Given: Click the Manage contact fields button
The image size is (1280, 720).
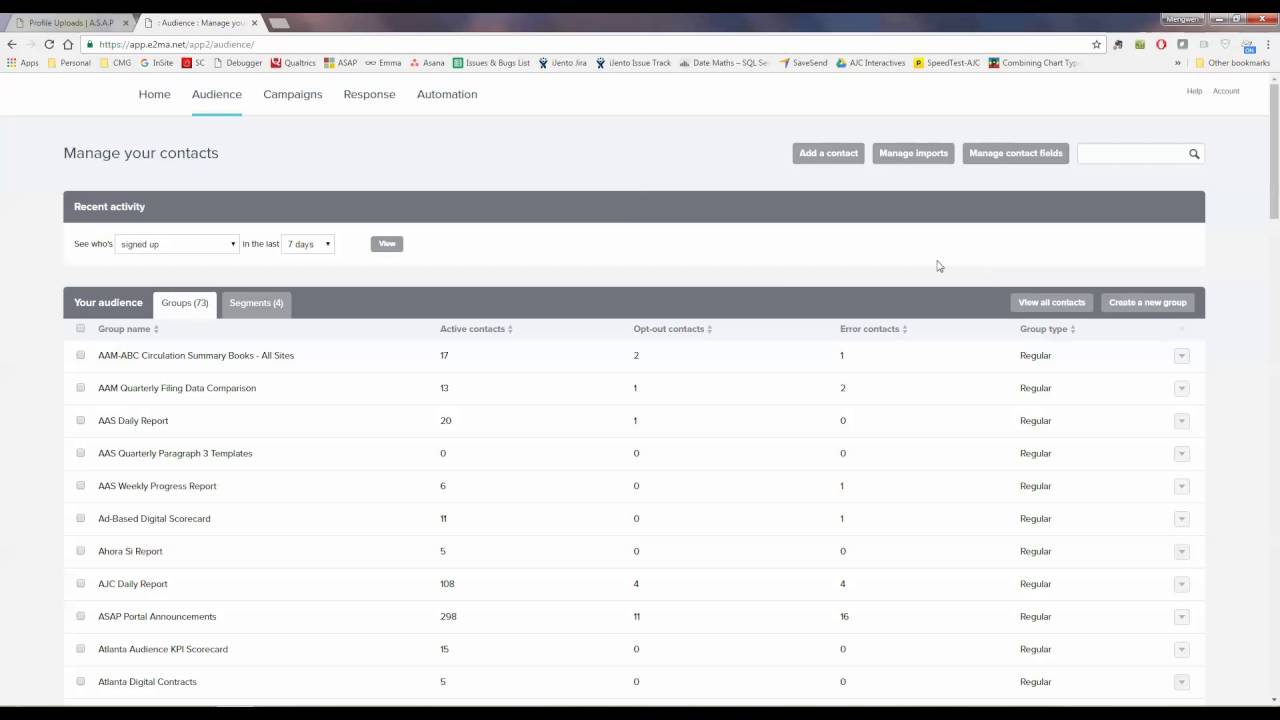Looking at the screenshot, I should point(1016,153).
